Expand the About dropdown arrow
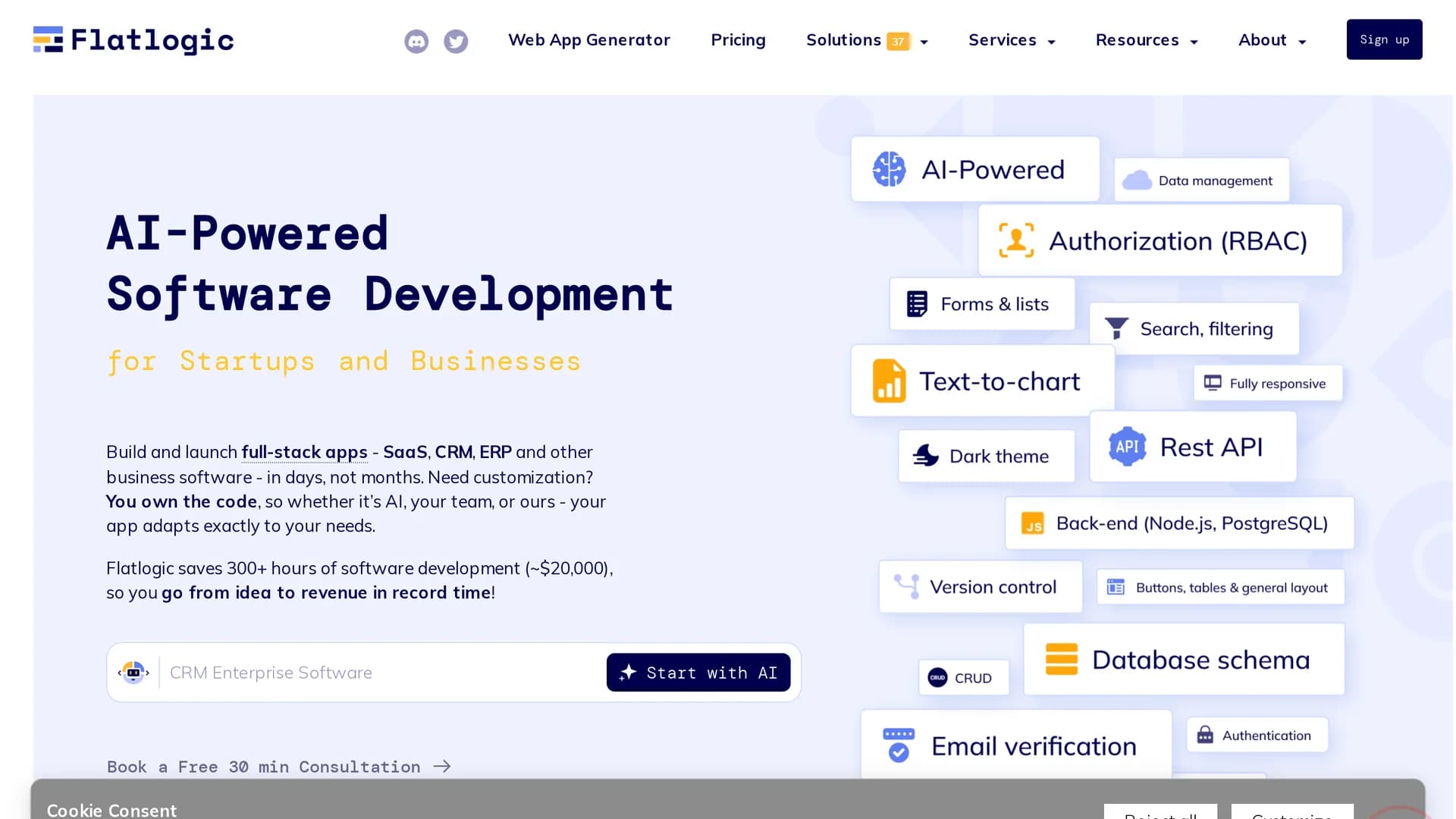 coord(1302,42)
